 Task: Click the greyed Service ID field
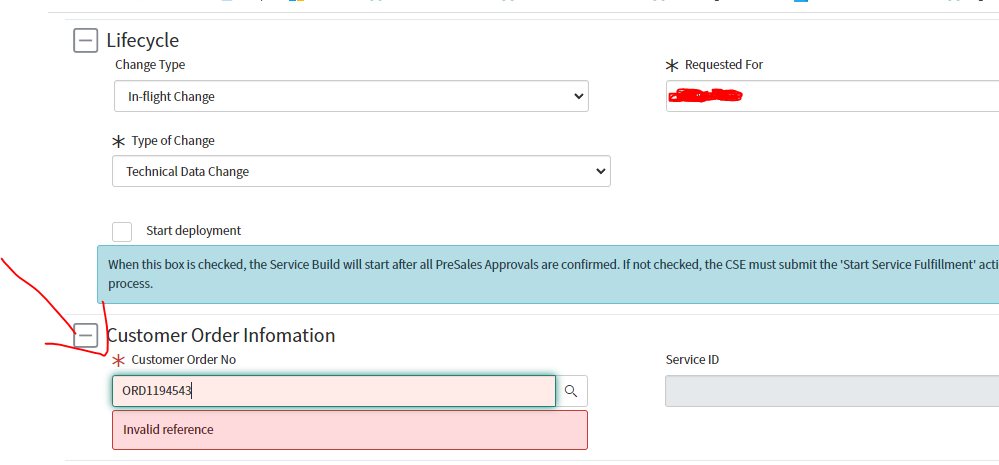pyautogui.click(x=831, y=391)
